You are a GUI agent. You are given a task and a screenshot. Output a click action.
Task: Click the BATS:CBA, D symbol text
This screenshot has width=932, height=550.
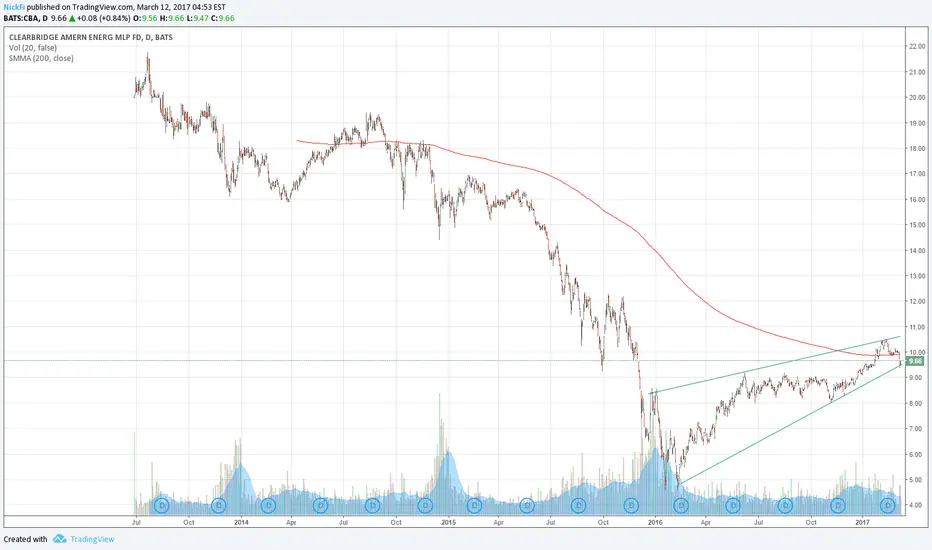26,18
